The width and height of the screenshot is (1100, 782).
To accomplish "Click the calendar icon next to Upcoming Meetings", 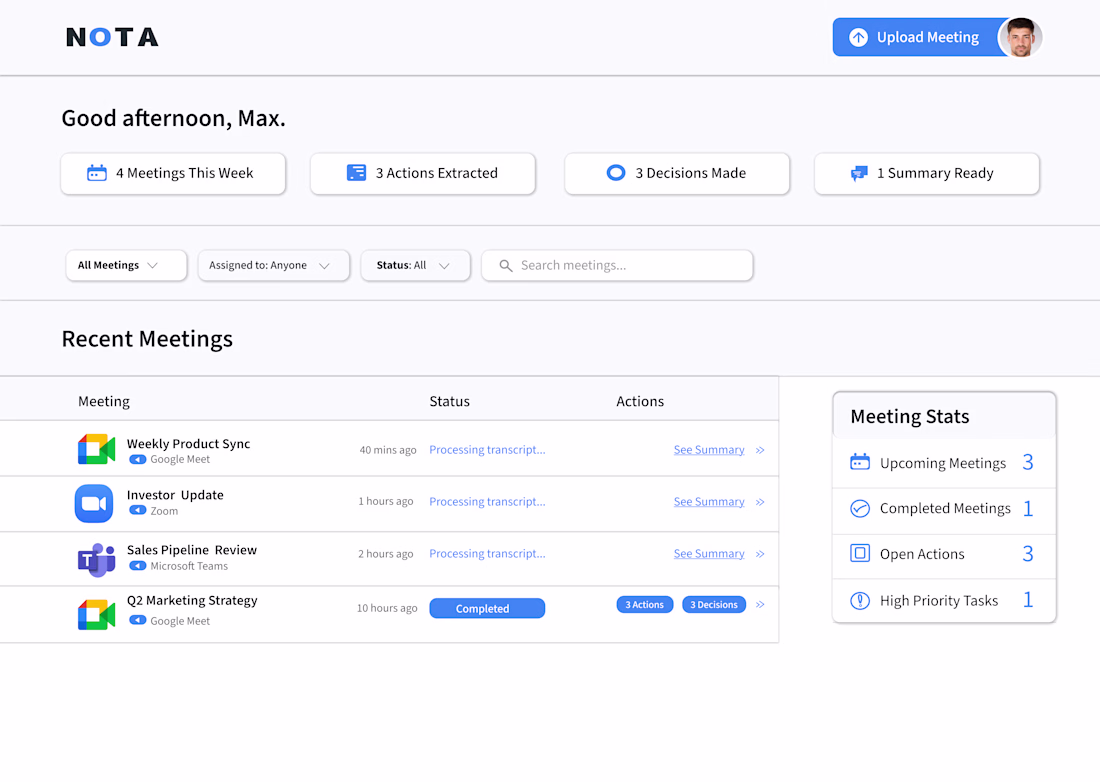I will click(x=859, y=461).
